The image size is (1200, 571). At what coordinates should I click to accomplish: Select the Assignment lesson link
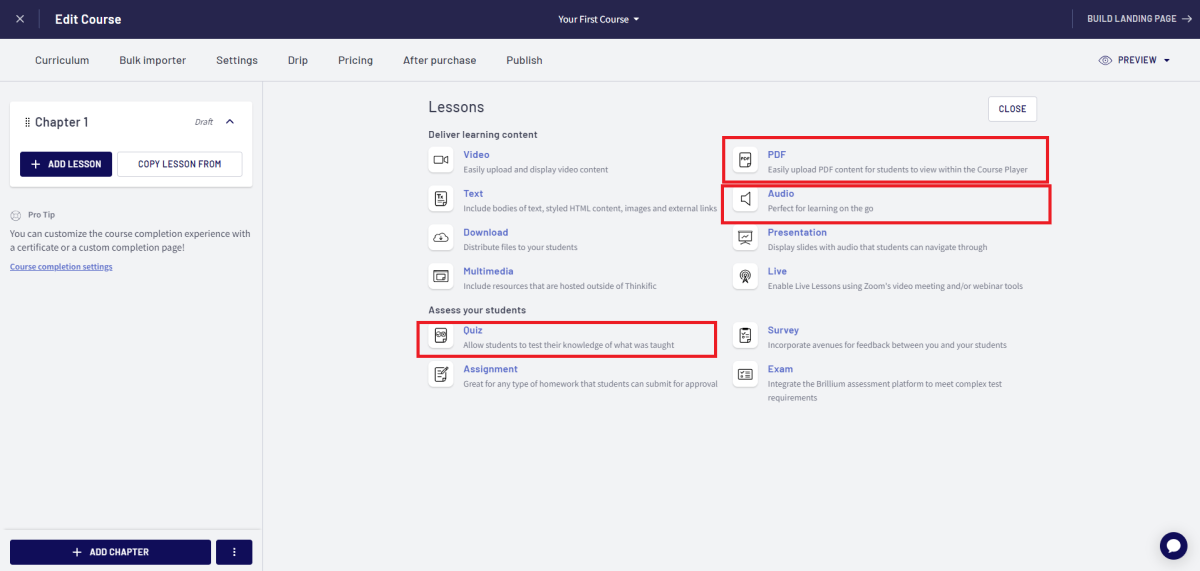tap(490, 369)
